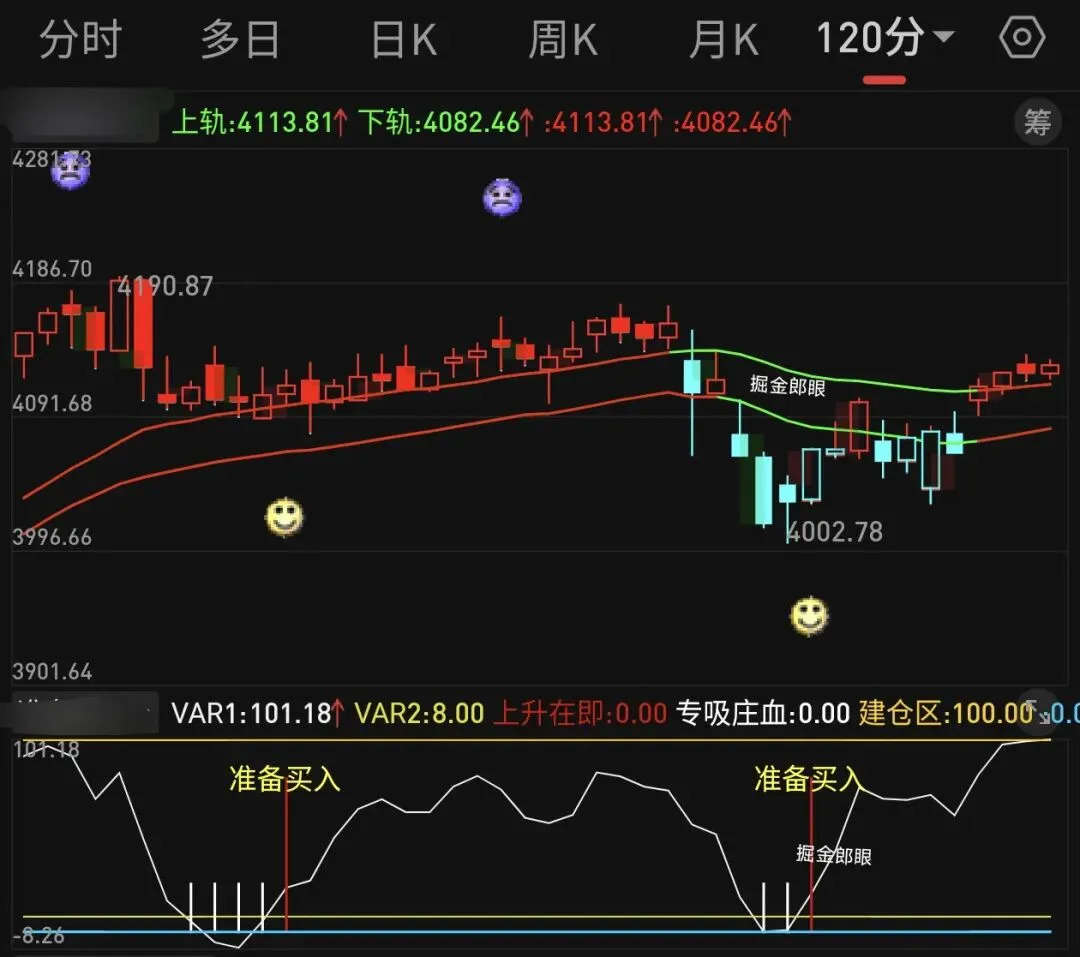The image size is (1080, 957).
Task: Tap the 筹 chip distribution button
Action: 1037,123
